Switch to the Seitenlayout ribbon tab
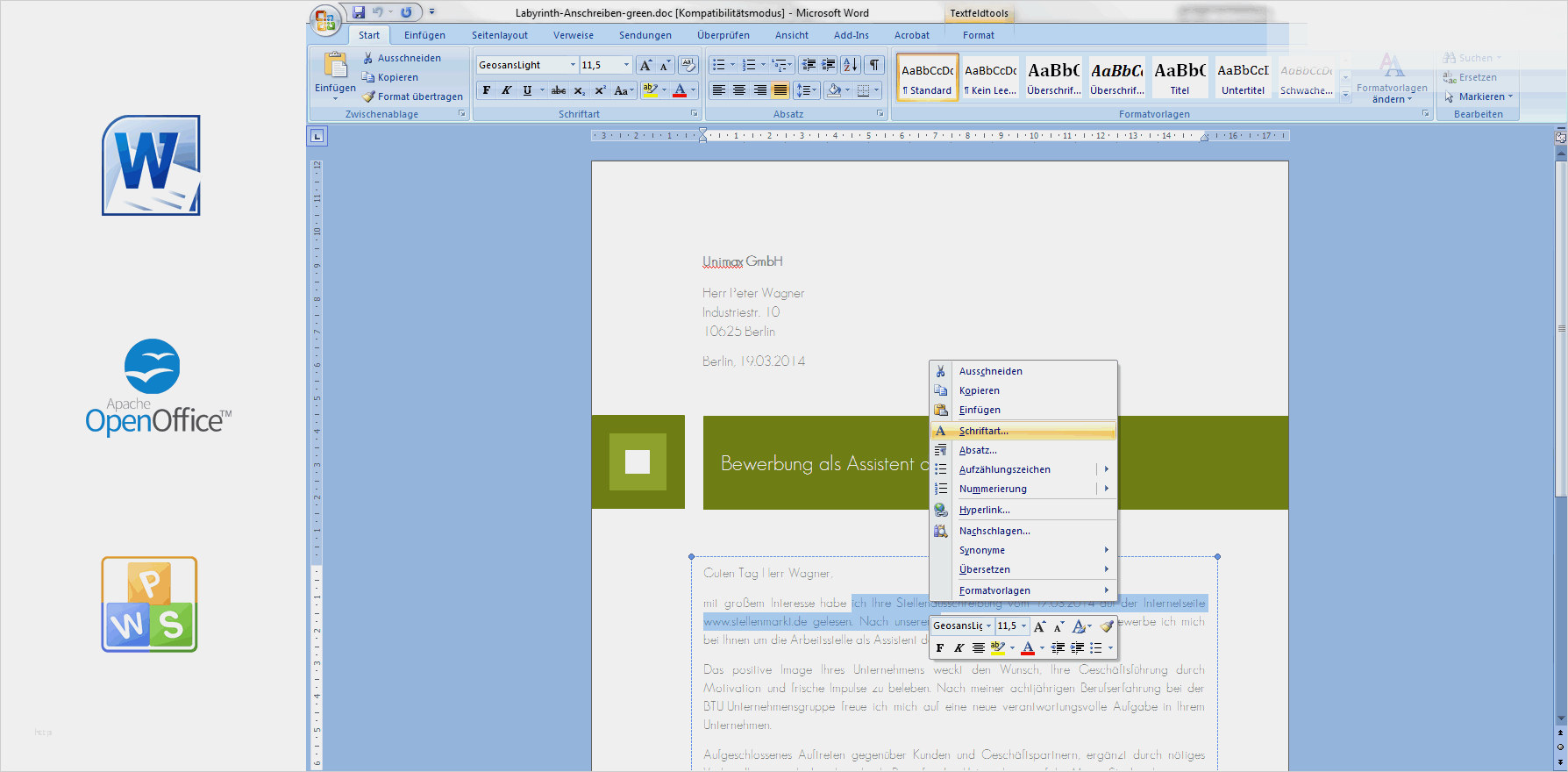The image size is (1568, 772). tap(500, 35)
